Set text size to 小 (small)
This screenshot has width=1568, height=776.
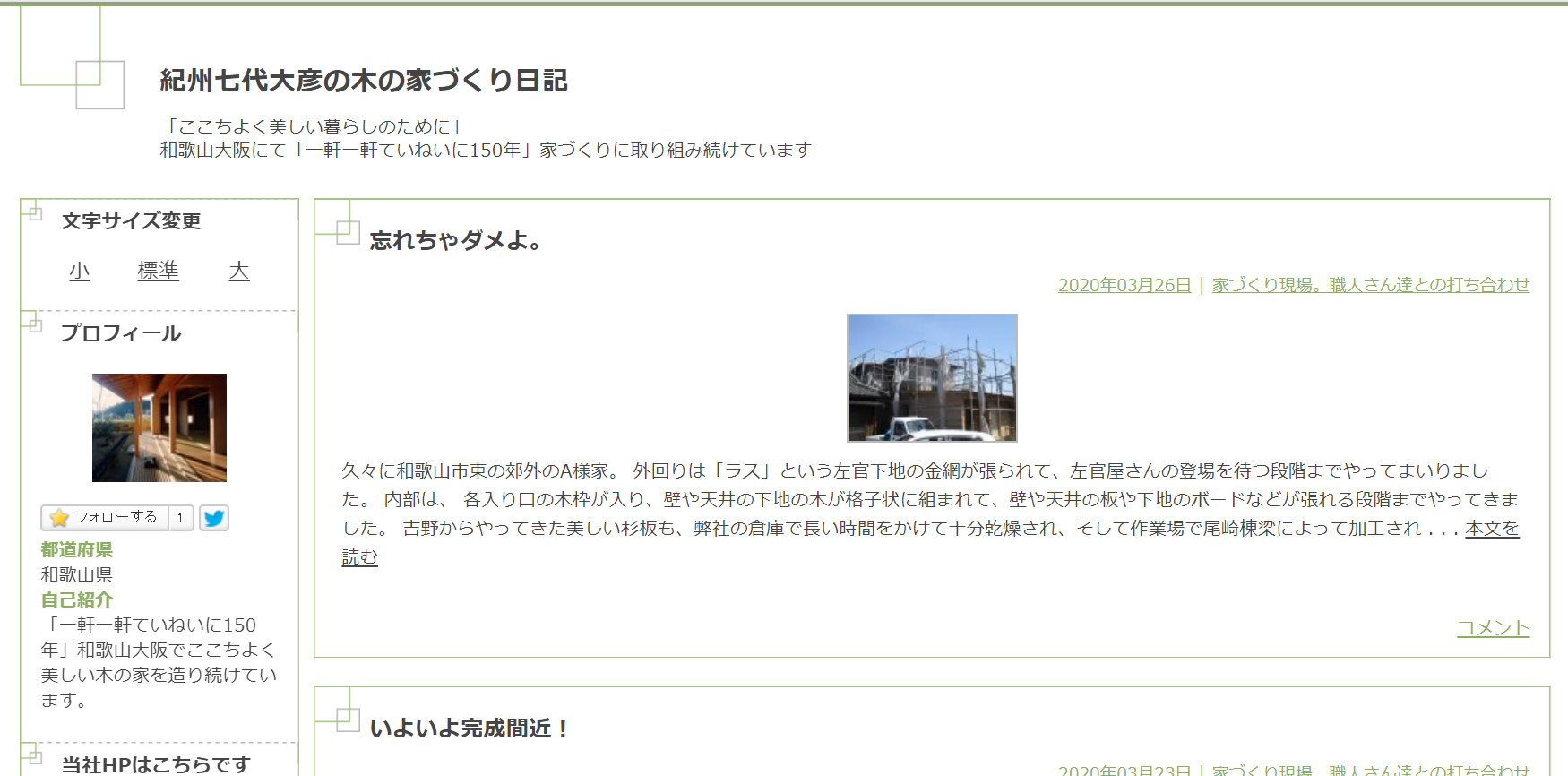pos(80,271)
